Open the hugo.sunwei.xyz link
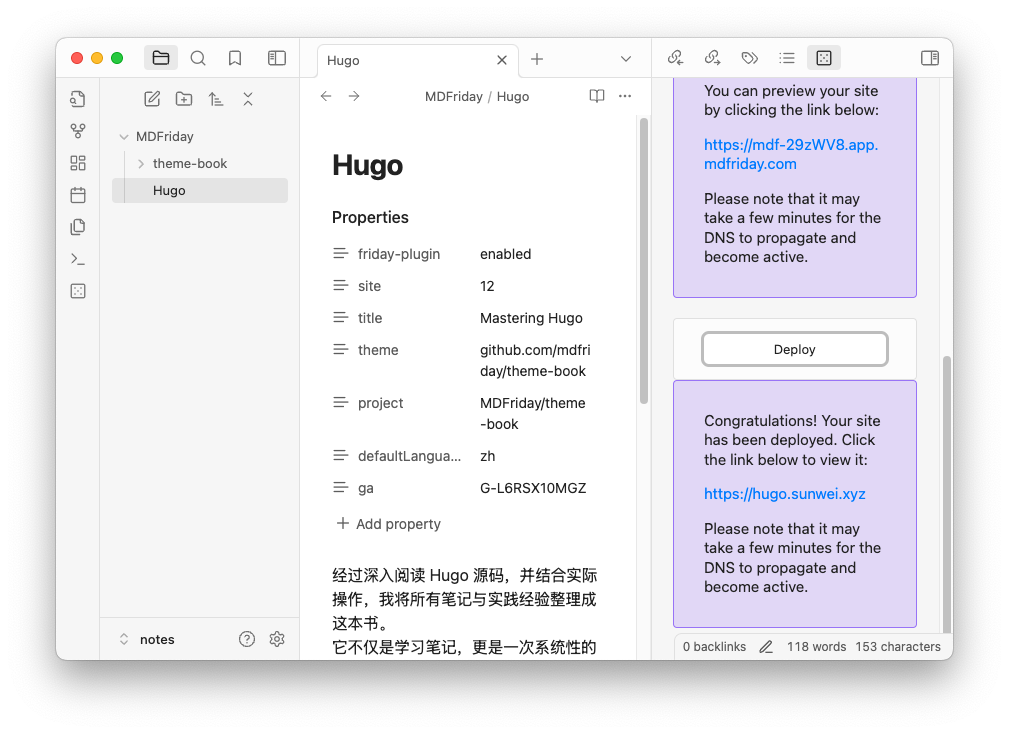1009x734 pixels. (784, 494)
